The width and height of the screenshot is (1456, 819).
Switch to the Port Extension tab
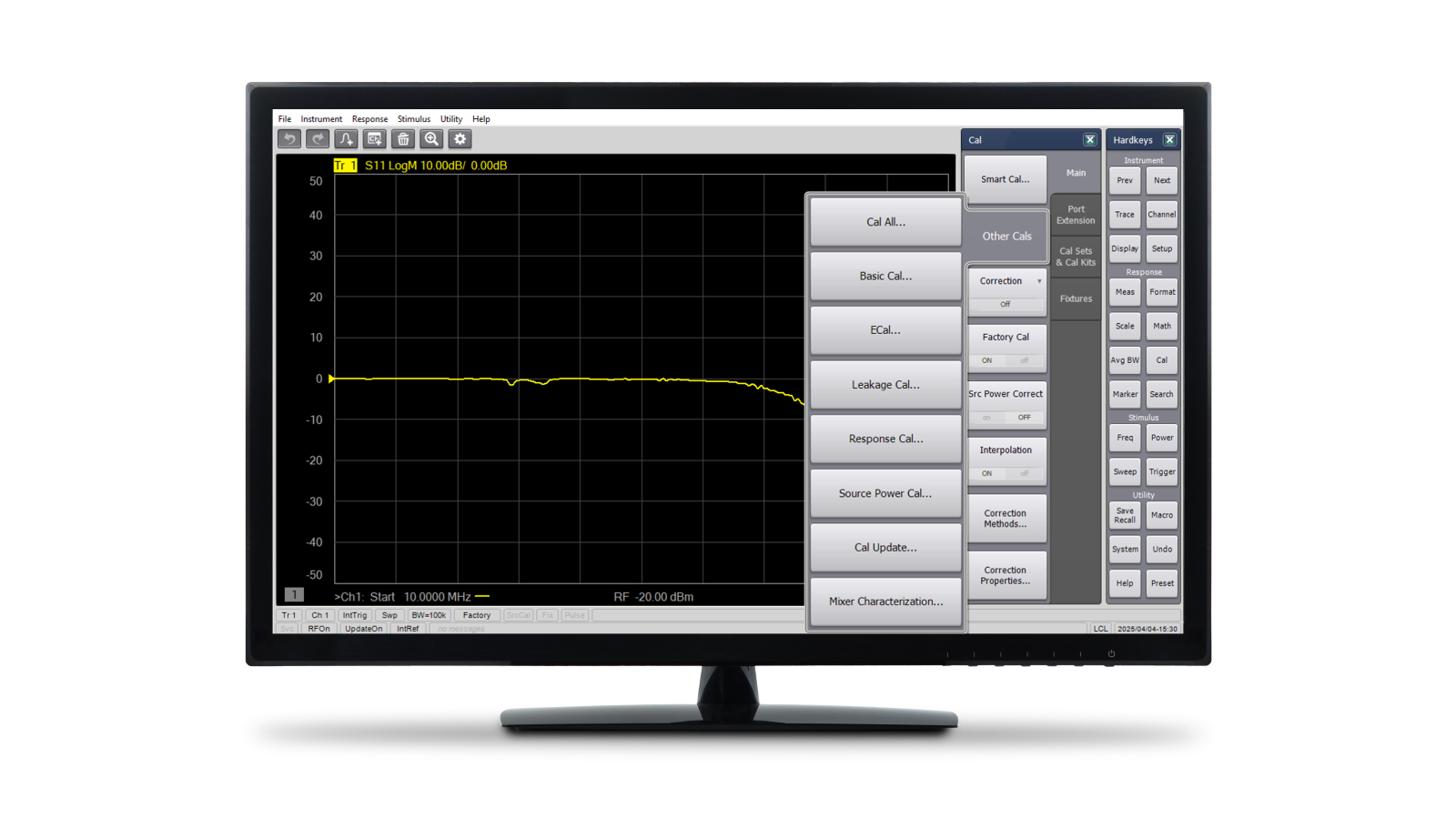pyautogui.click(x=1076, y=214)
